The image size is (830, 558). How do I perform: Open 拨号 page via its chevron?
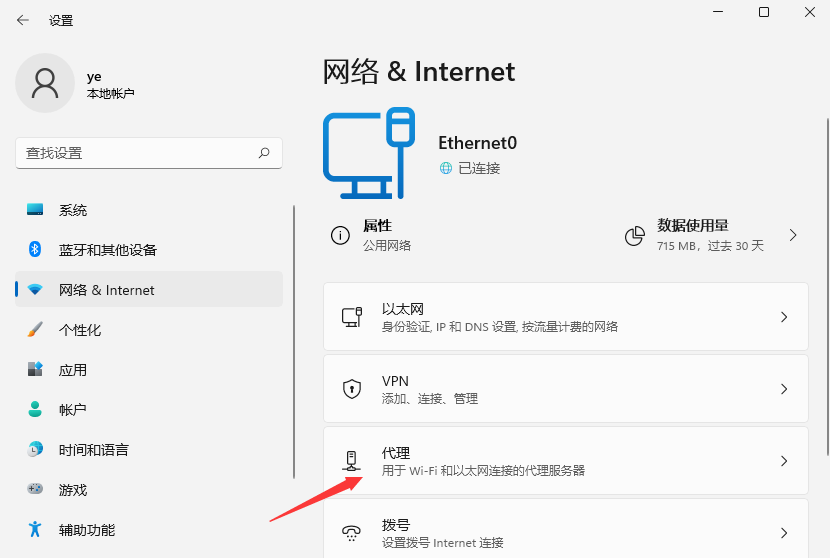tap(784, 533)
